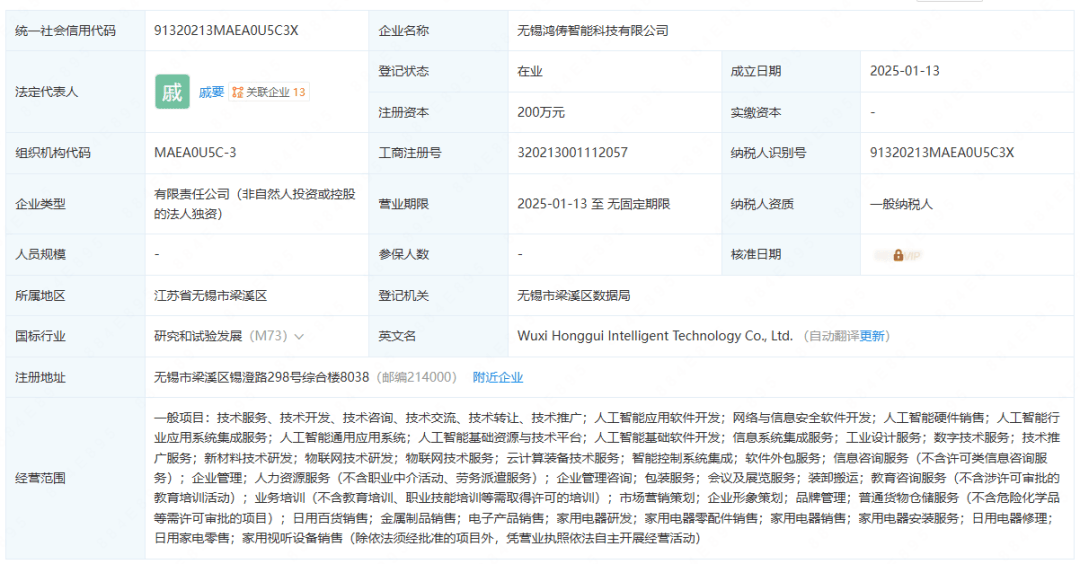Click the 参保人数 label
The height and width of the screenshot is (564, 1080).
pyautogui.click(x=404, y=254)
